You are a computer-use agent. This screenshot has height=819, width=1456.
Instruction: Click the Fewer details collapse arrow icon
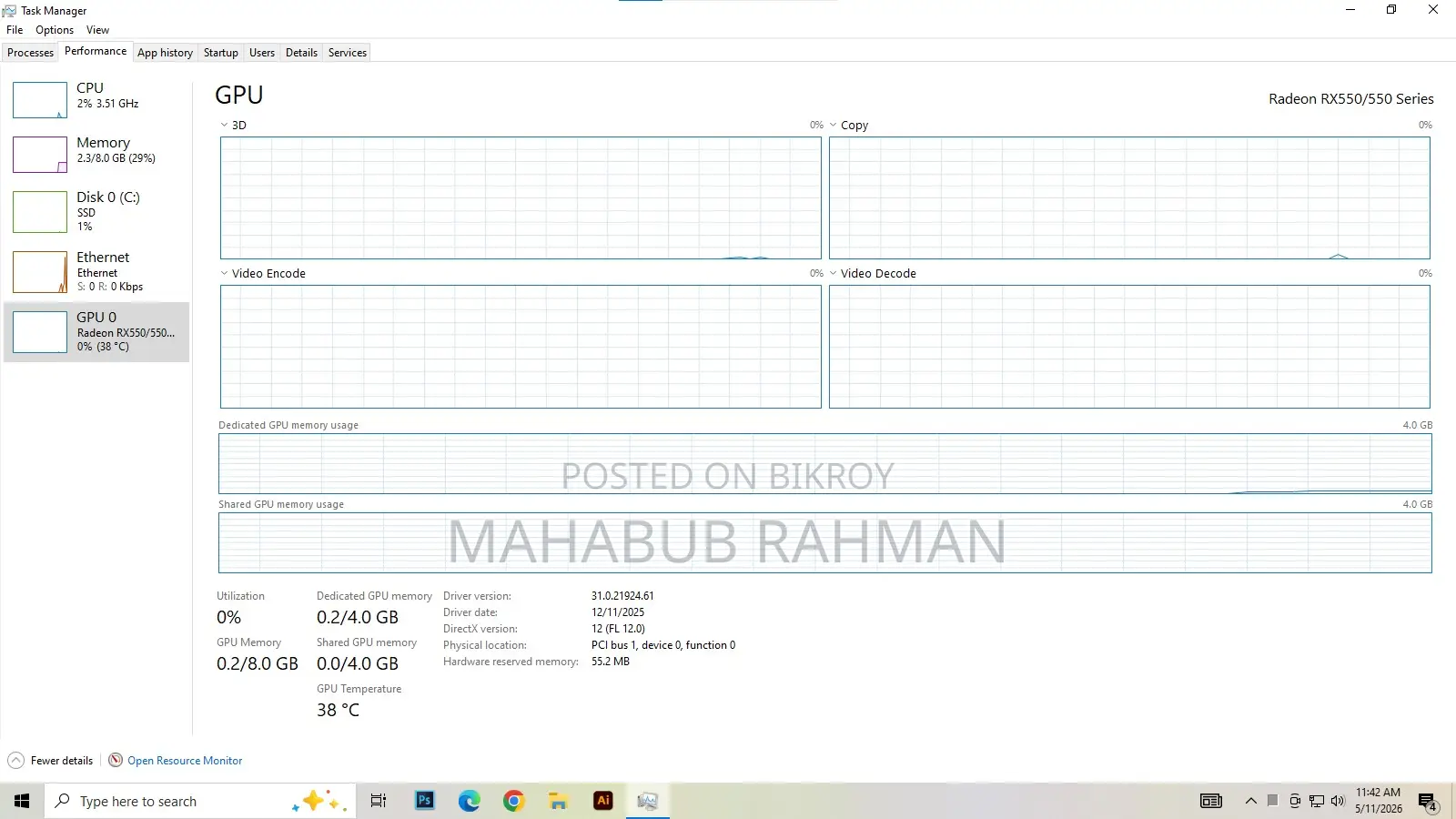pyautogui.click(x=15, y=761)
